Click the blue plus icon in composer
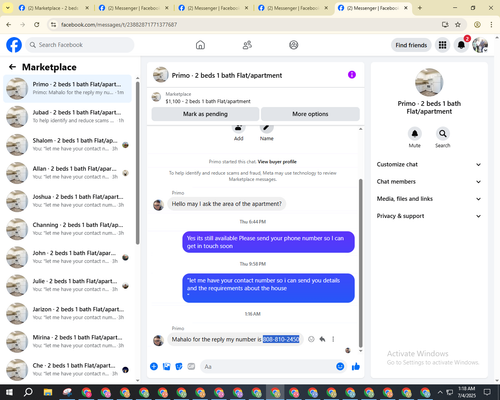 click(x=154, y=367)
